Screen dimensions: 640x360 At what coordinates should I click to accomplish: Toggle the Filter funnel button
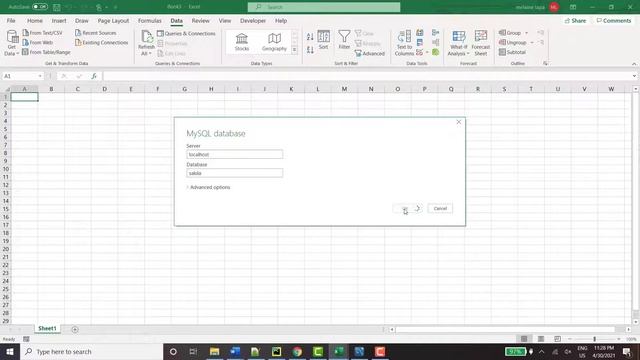pyautogui.click(x=344, y=40)
